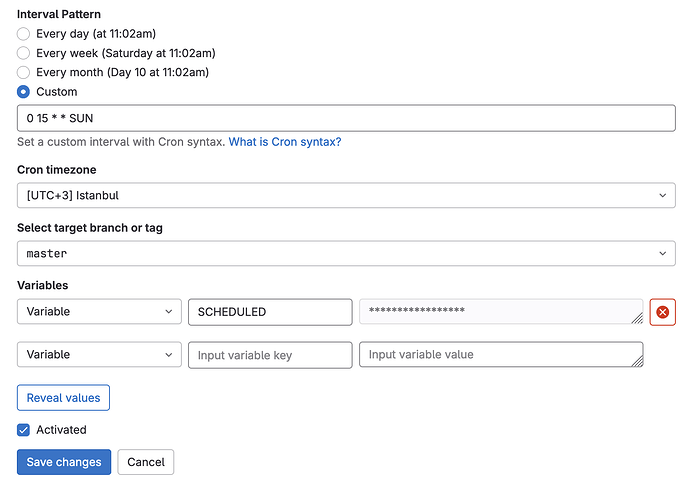Viewport: 690px width, 490px height.
Task: Open the What is Cron syntax link
Action: coord(285,142)
